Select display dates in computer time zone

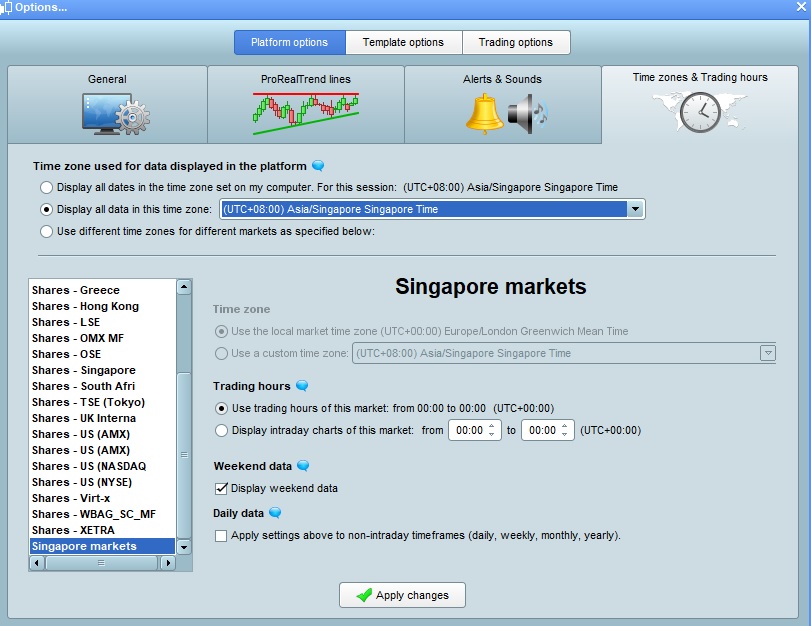pos(47,187)
